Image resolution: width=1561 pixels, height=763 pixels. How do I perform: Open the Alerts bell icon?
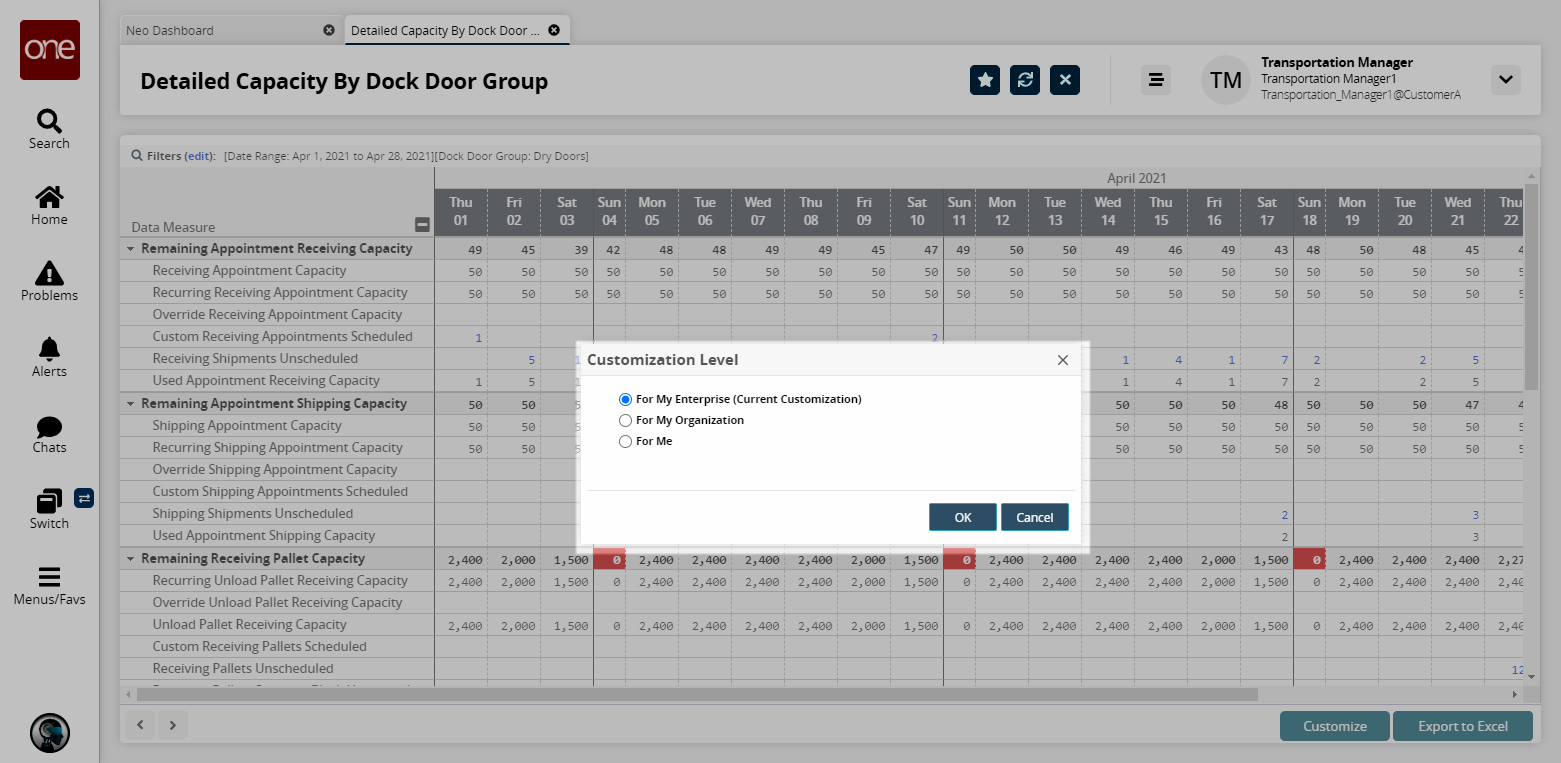click(x=49, y=349)
